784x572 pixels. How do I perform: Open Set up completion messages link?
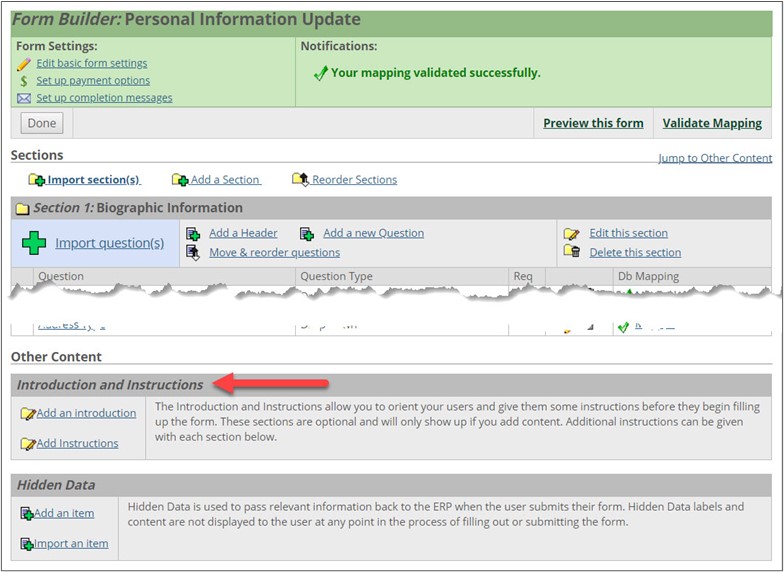pos(104,98)
